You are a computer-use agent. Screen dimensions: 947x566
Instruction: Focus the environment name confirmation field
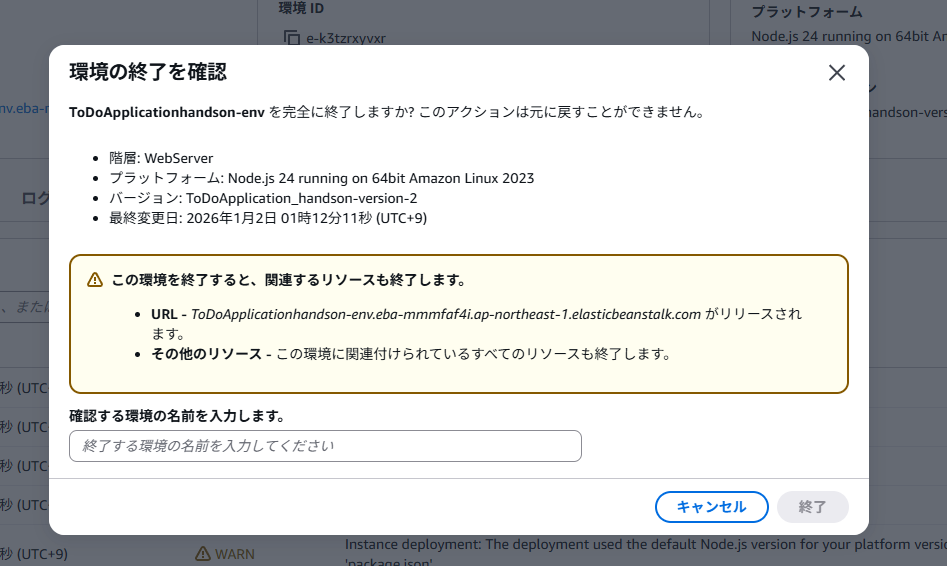pyautogui.click(x=326, y=446)
